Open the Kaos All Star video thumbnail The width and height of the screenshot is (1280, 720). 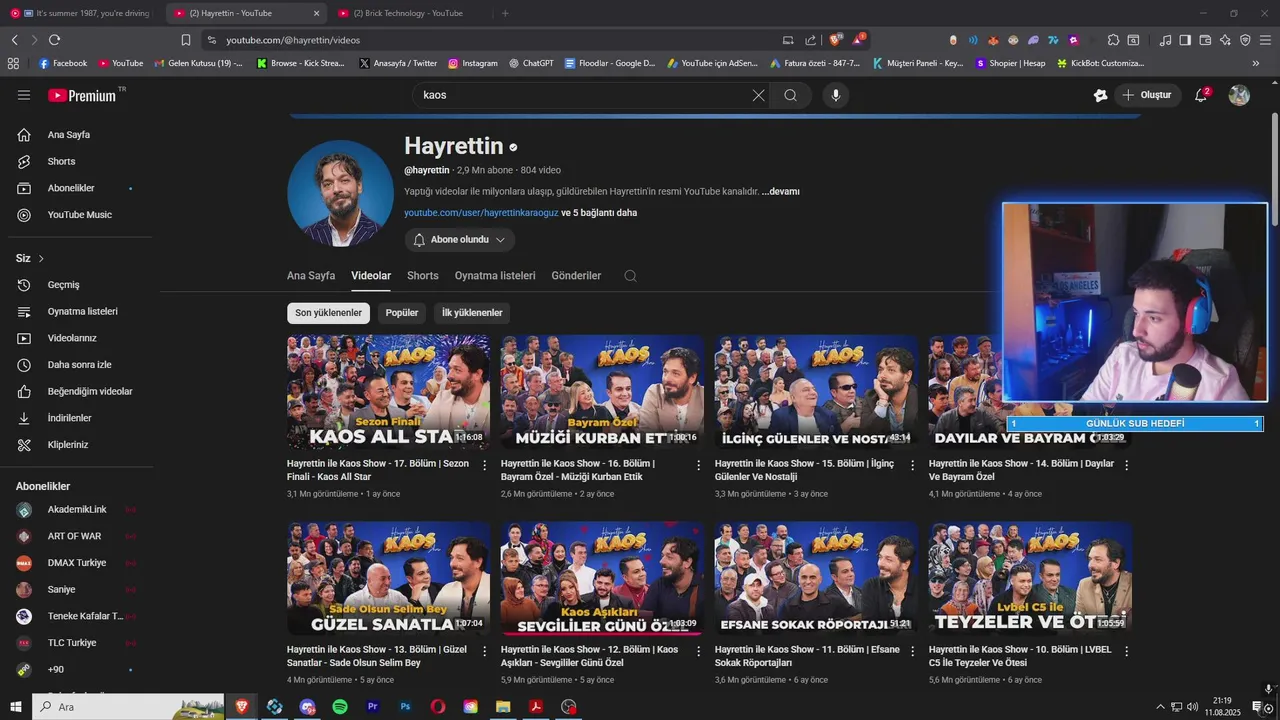(x=388, y=392)
